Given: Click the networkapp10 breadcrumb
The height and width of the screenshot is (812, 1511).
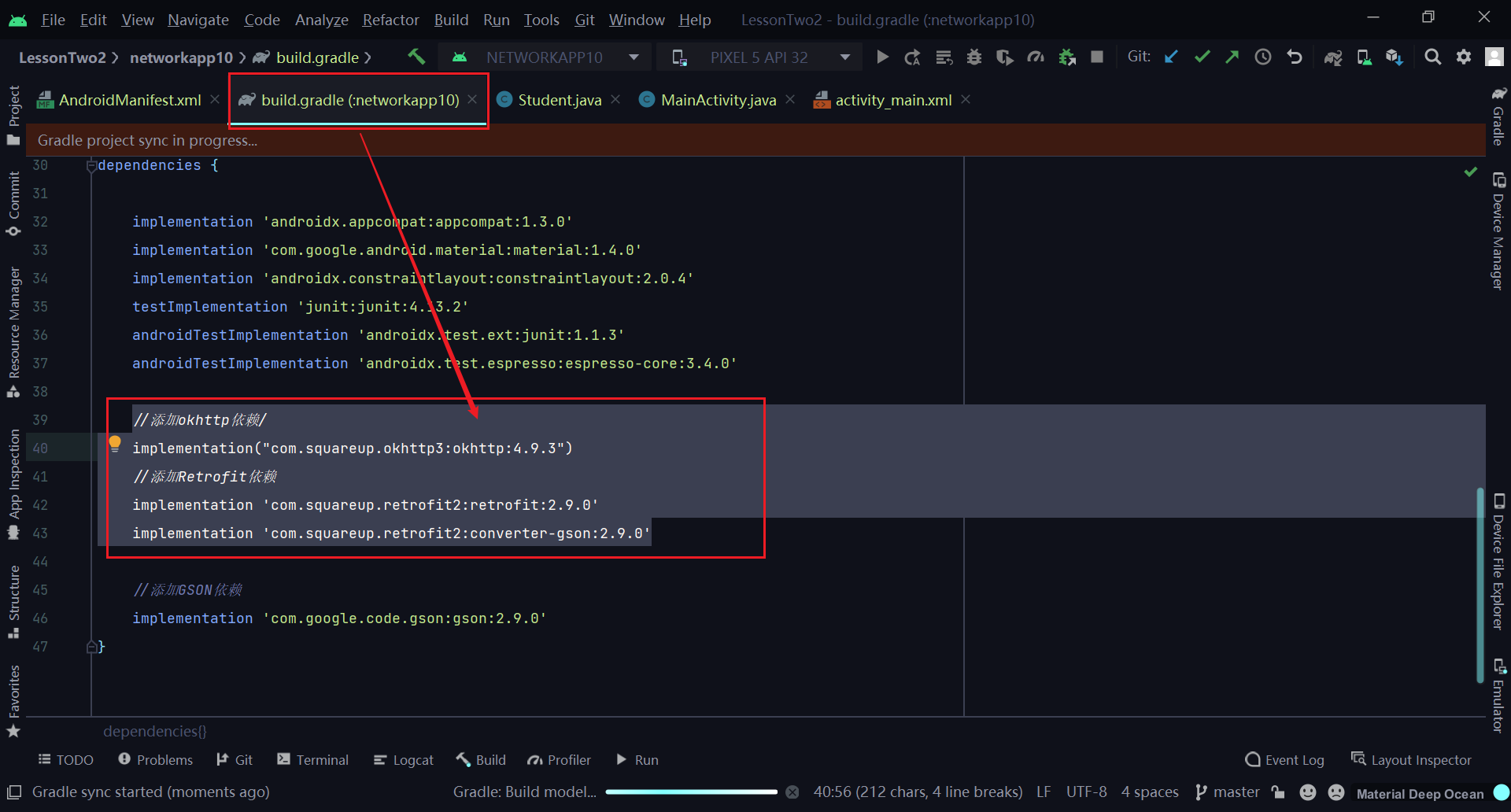Looking at the screenshot, I should 181,57.
